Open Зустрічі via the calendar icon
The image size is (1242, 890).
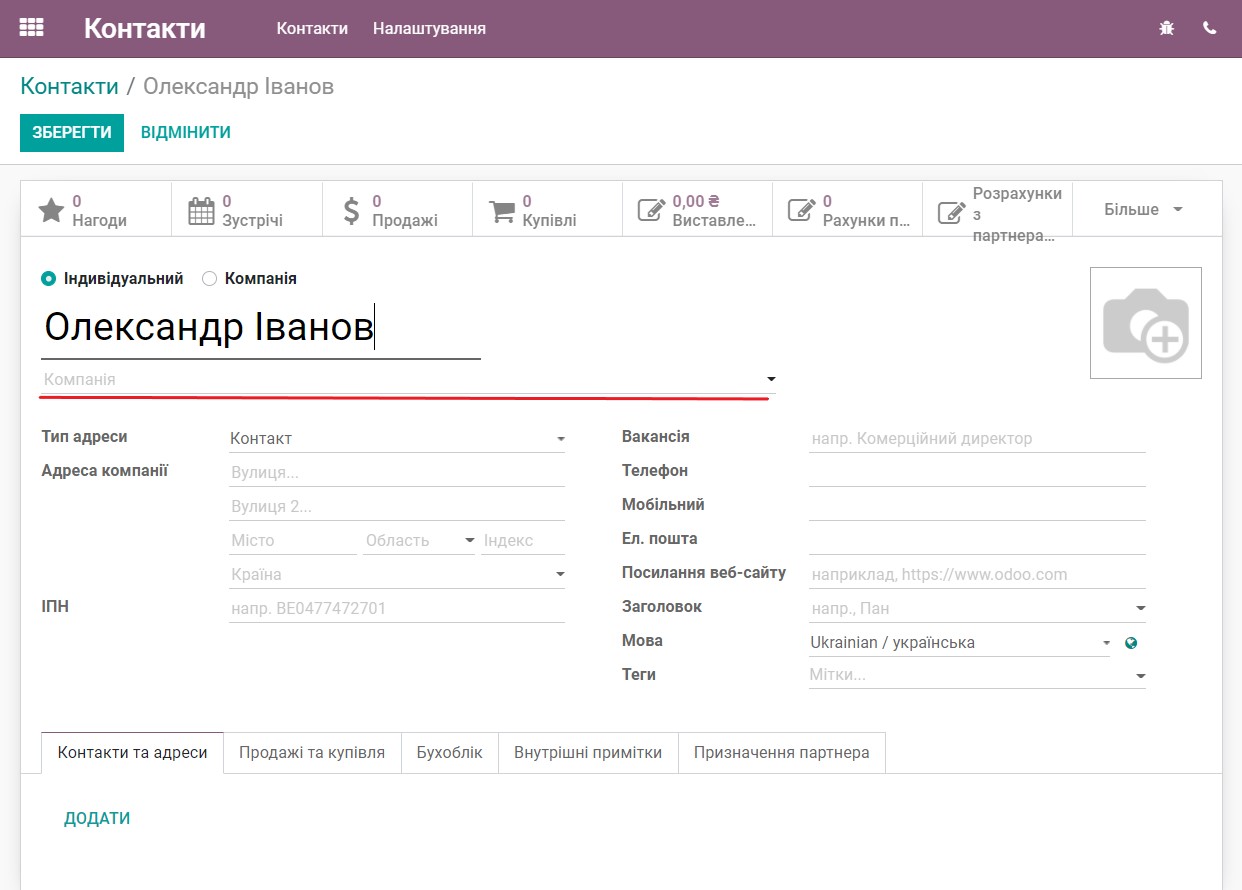pyautogui.click(x=201, y=208)
